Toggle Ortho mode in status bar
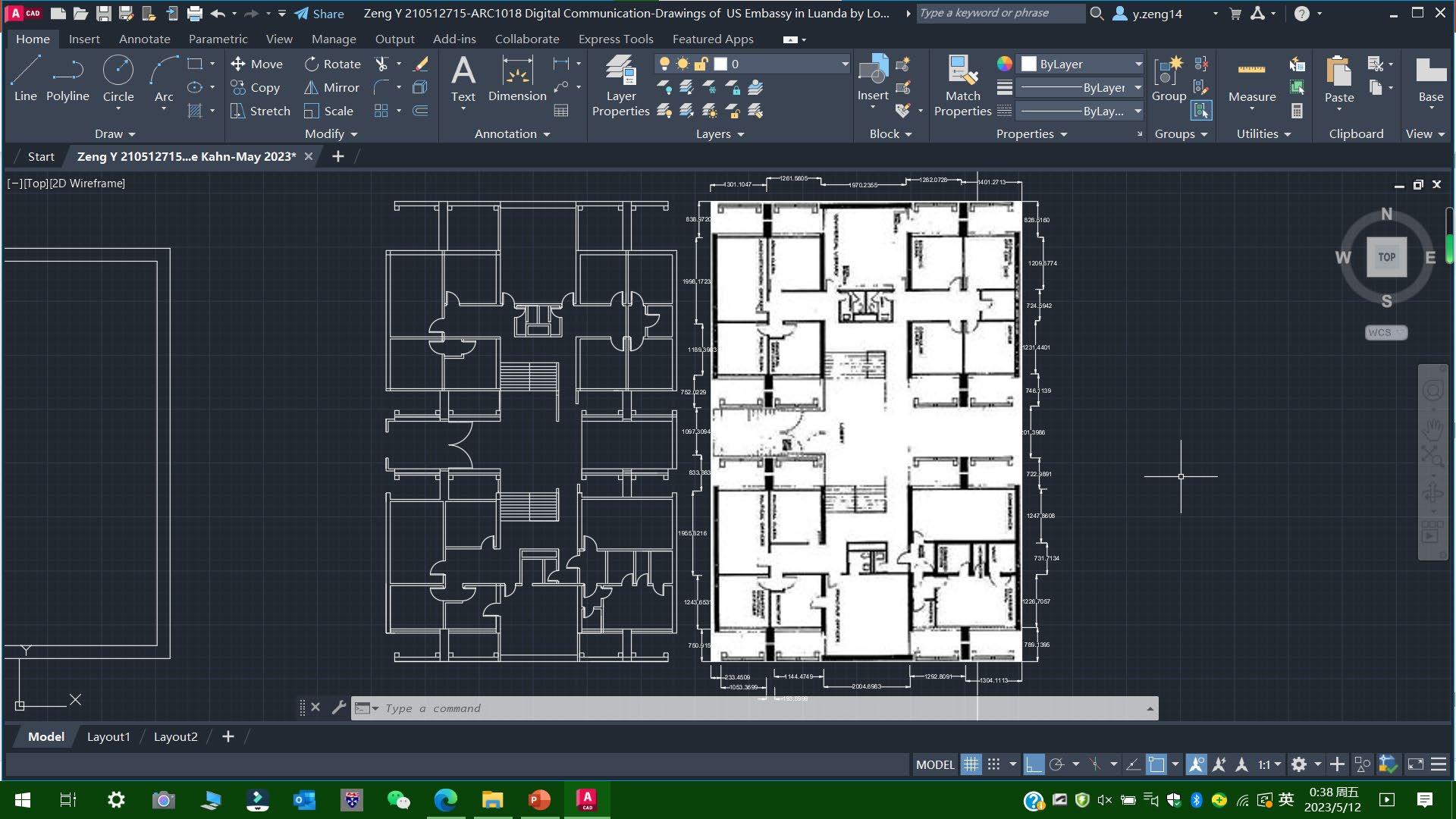The width and height of the screenshot is (1456, 819). click(1033, 764)
